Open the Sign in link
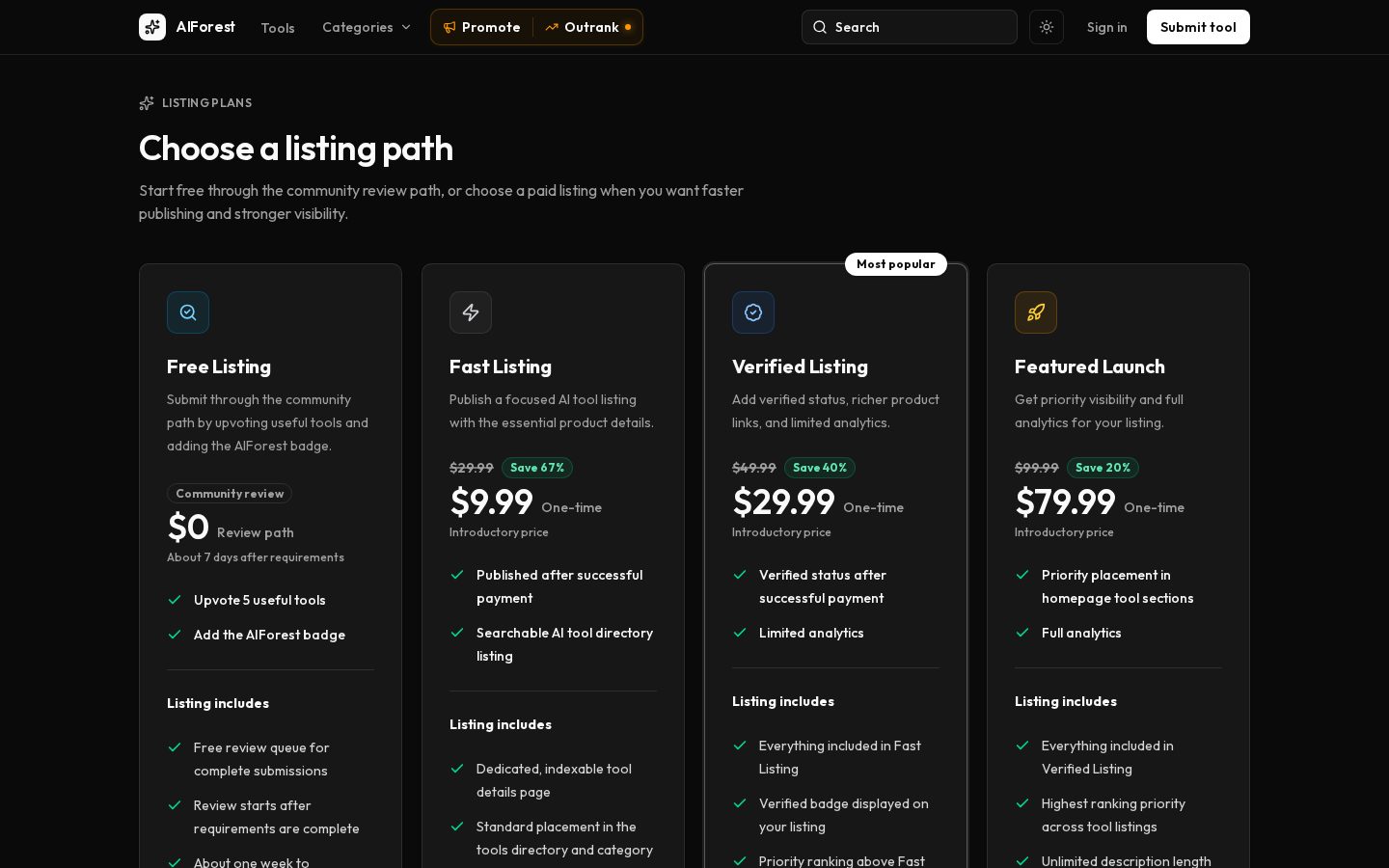 click(x=1106, y=27)
